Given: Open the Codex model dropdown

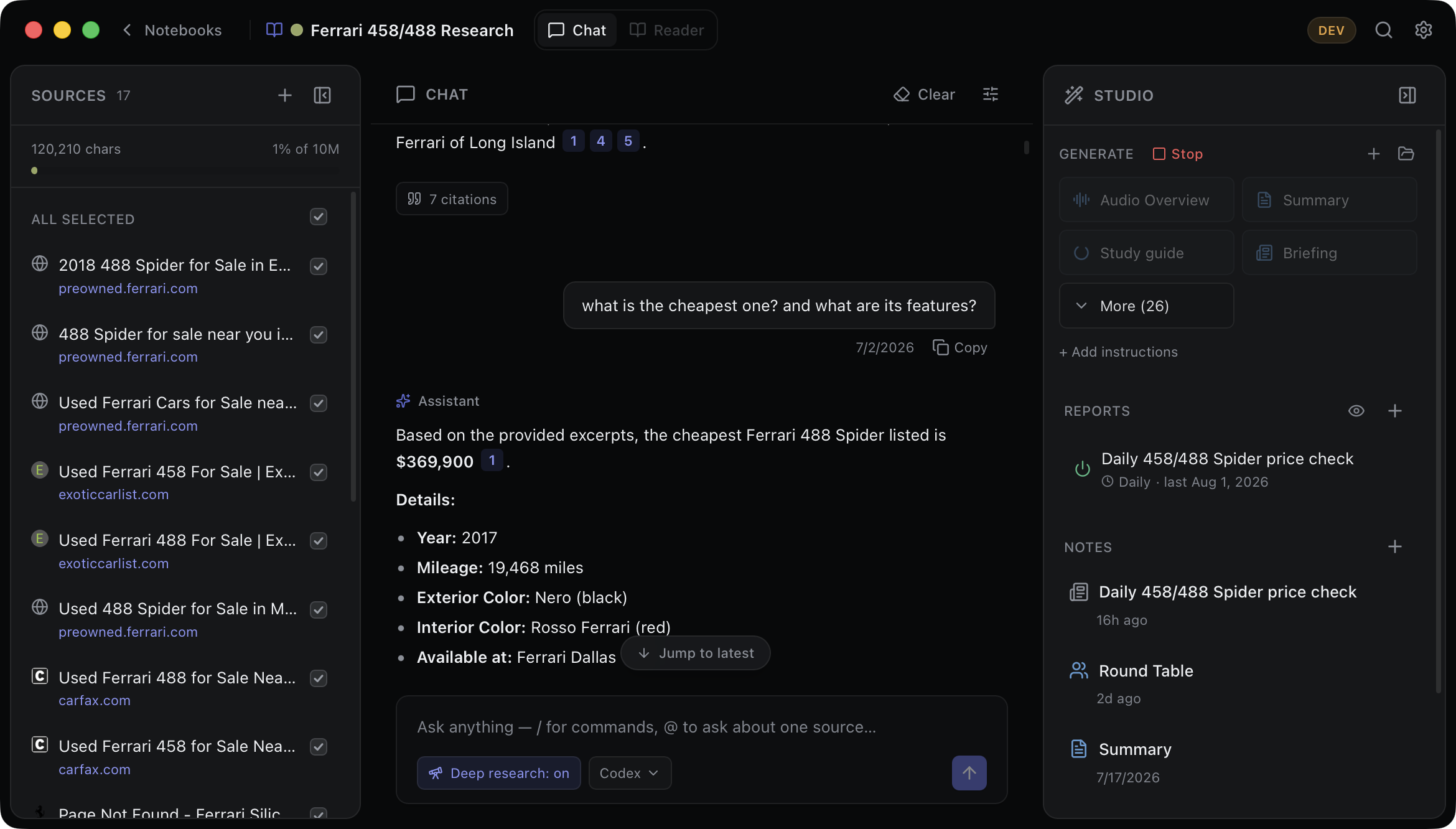Looking at the screenshot, I should coord(630,773).
